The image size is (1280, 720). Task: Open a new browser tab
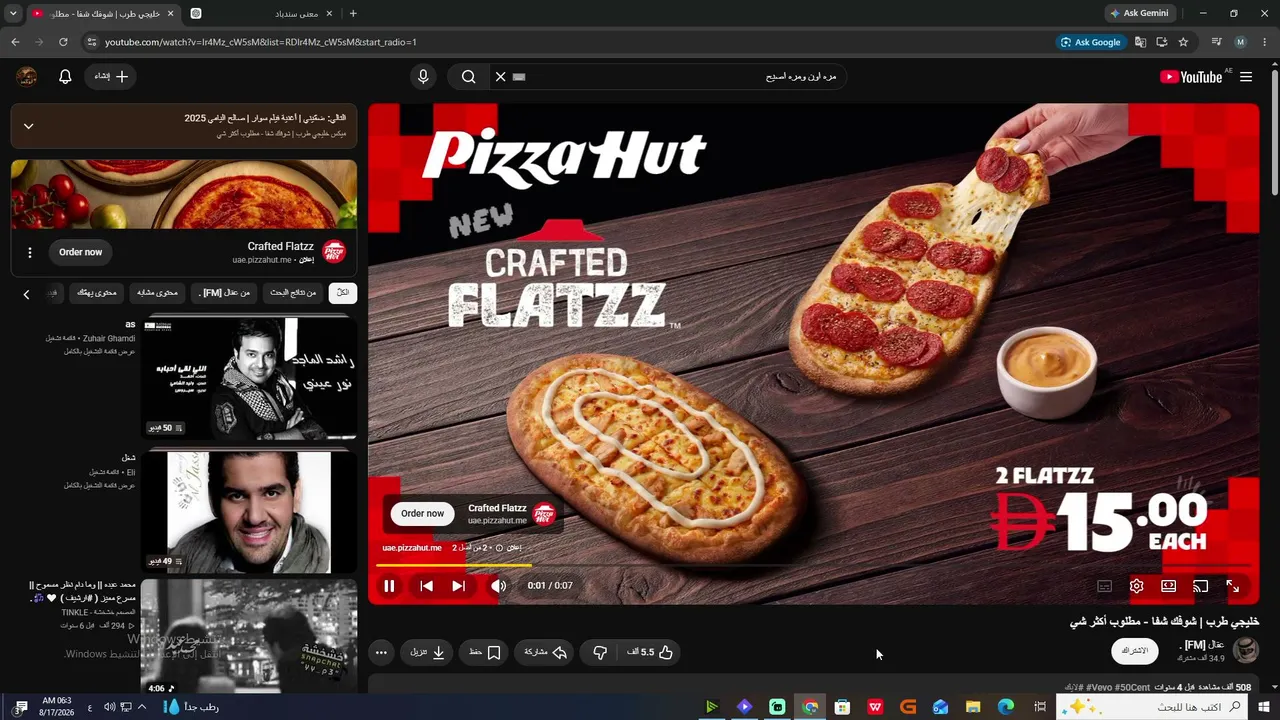pos(353,13)
